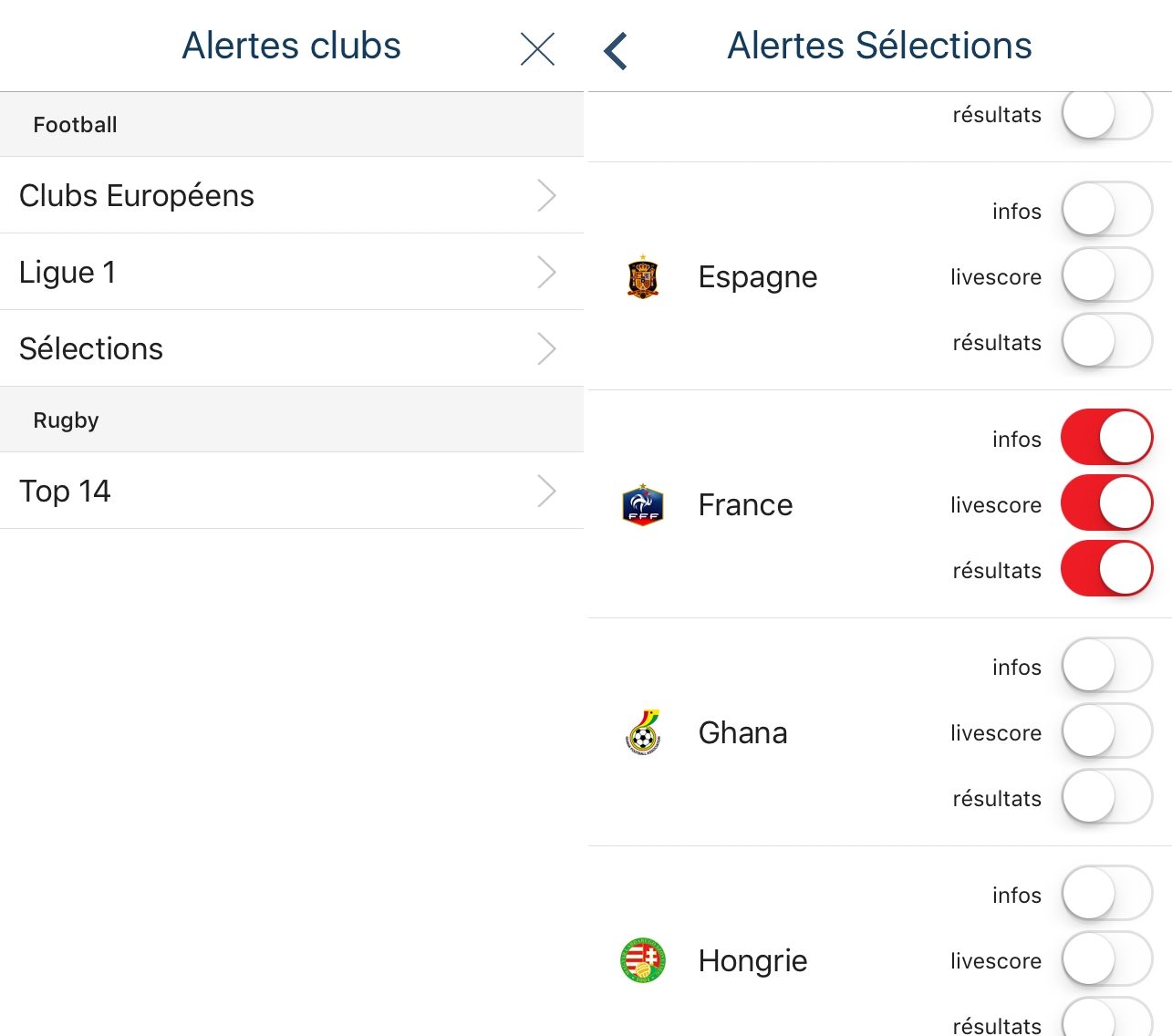Tap the Ghana team name
Image resolution: width=1172 pixels, height=1036 pixels.
[x=742, y=733]
